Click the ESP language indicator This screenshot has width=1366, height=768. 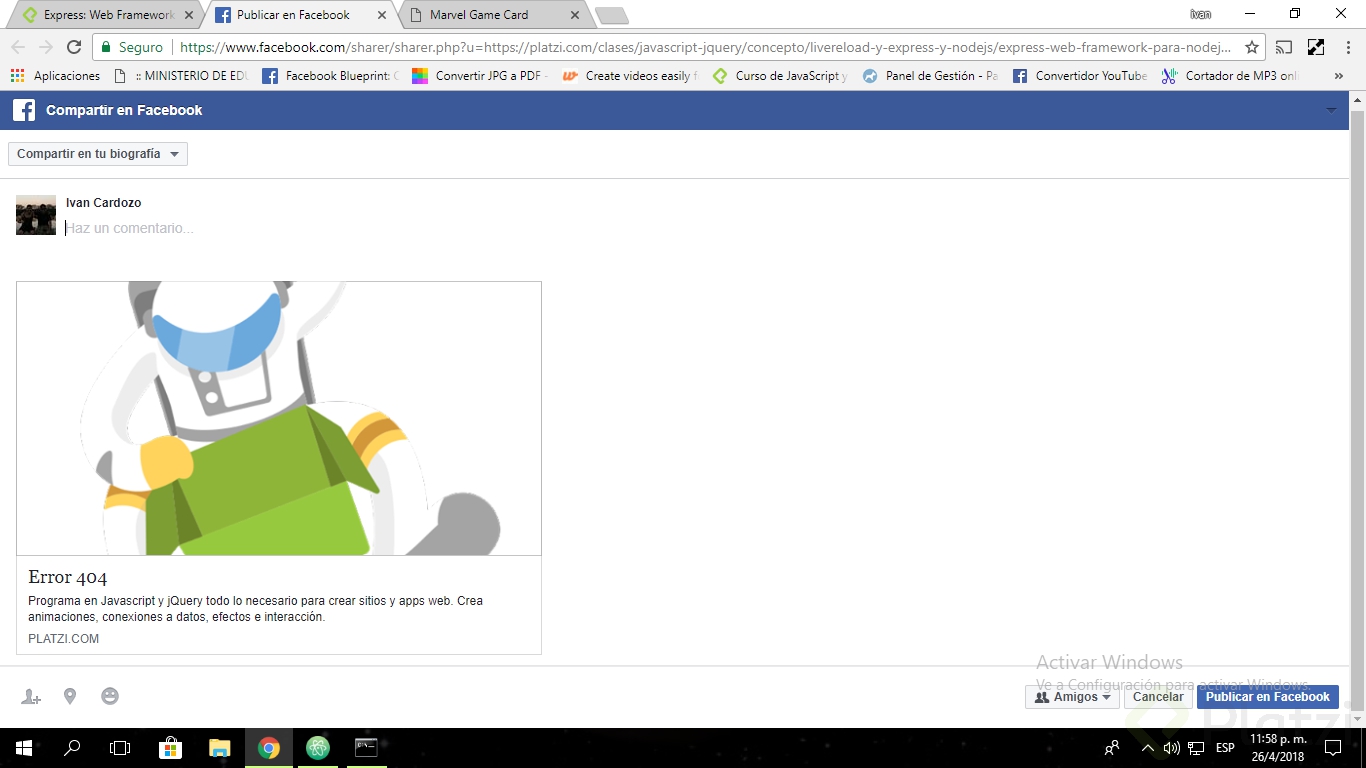[1225, 748]
